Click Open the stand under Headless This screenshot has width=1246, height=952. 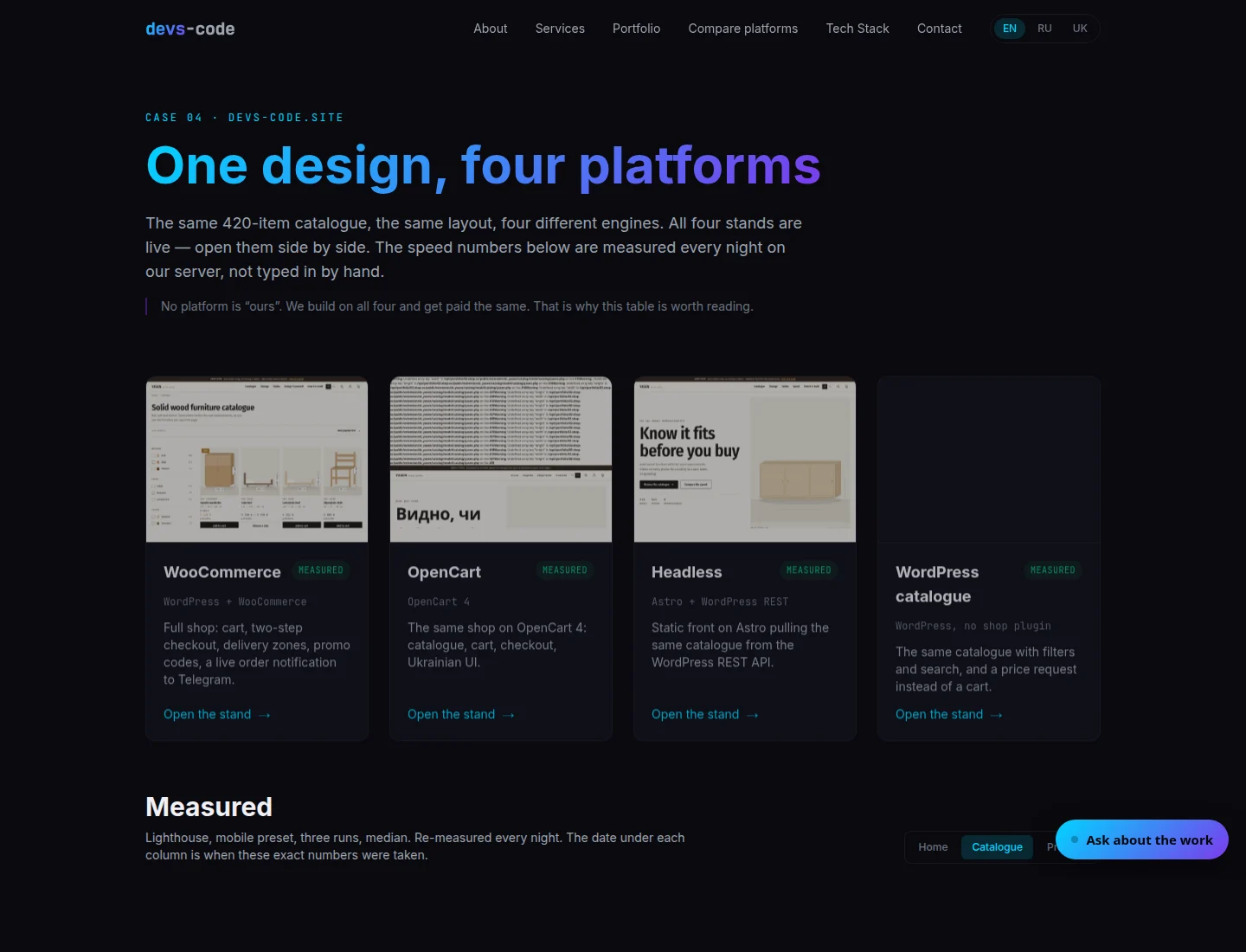pyautogui.click(x=705, y=714)
